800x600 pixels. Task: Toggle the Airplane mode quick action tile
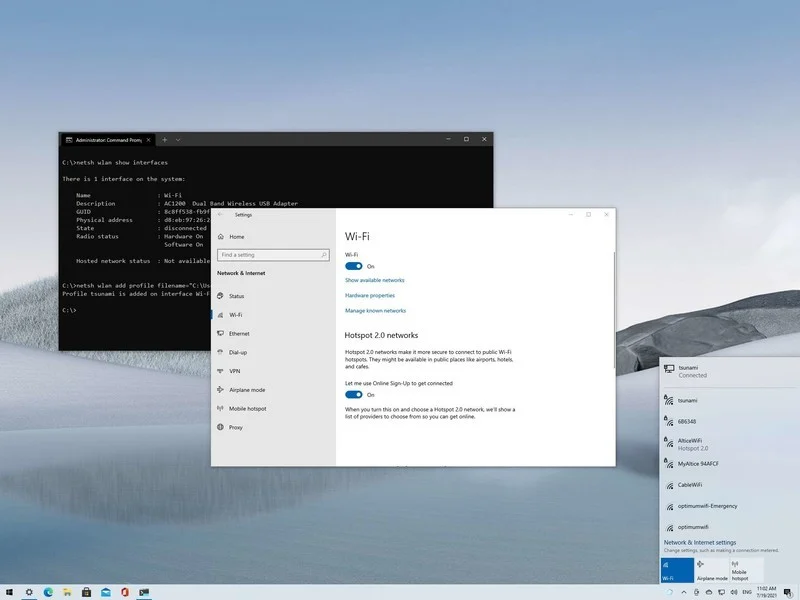coord(712,570)
